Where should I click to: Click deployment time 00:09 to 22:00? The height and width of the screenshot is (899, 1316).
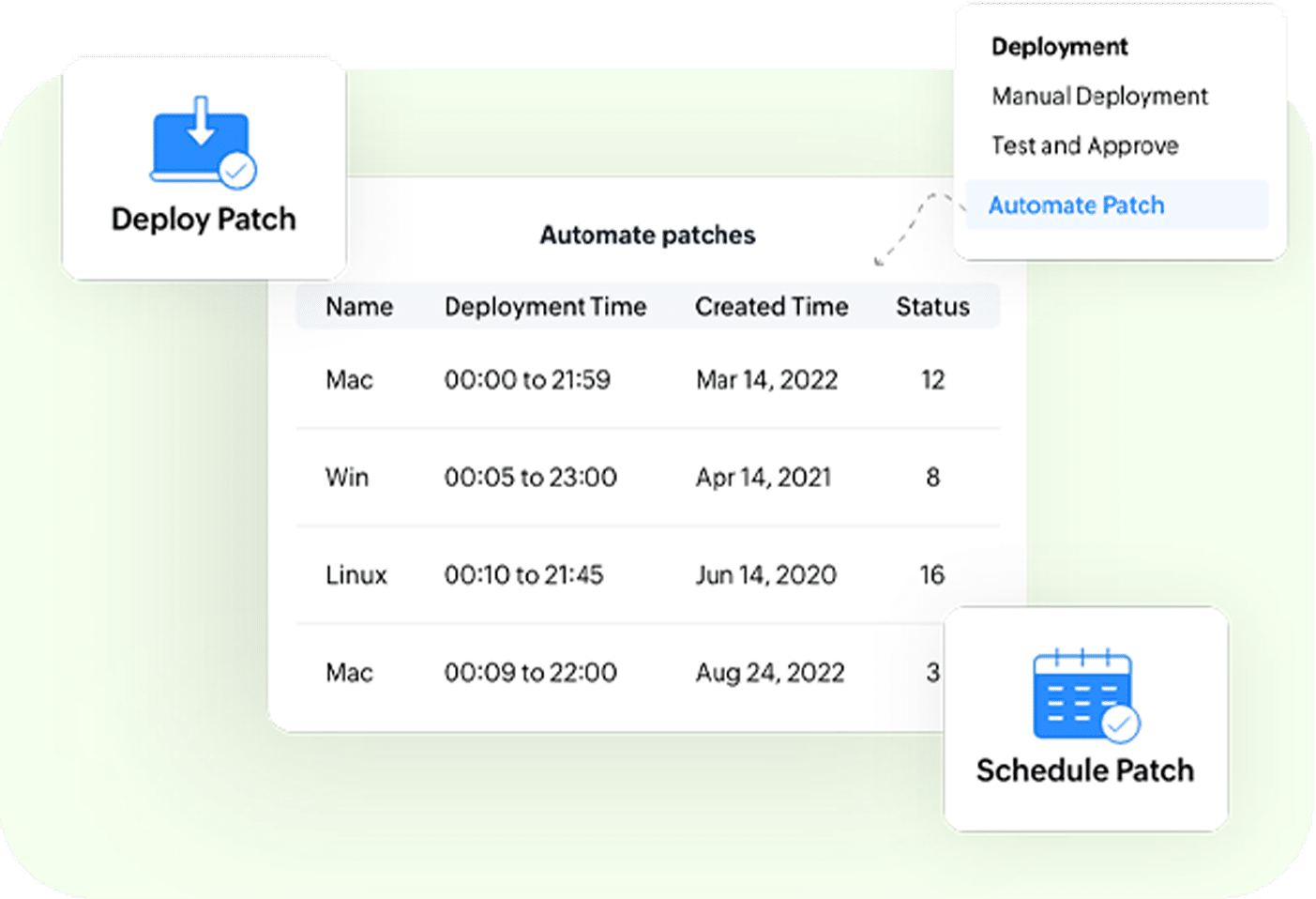531,673
